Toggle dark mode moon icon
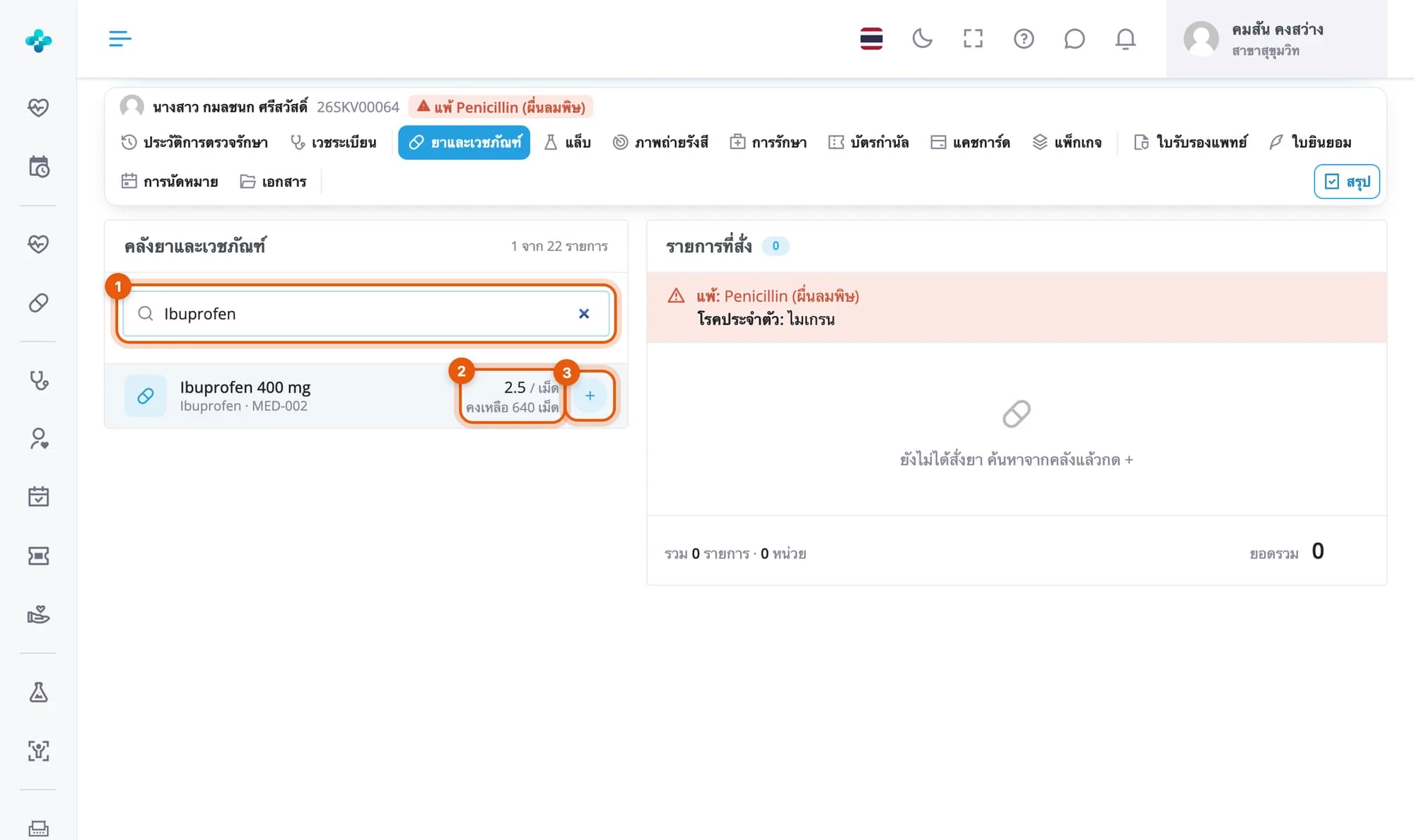1414x840 pixels. [x=922, y=39]
